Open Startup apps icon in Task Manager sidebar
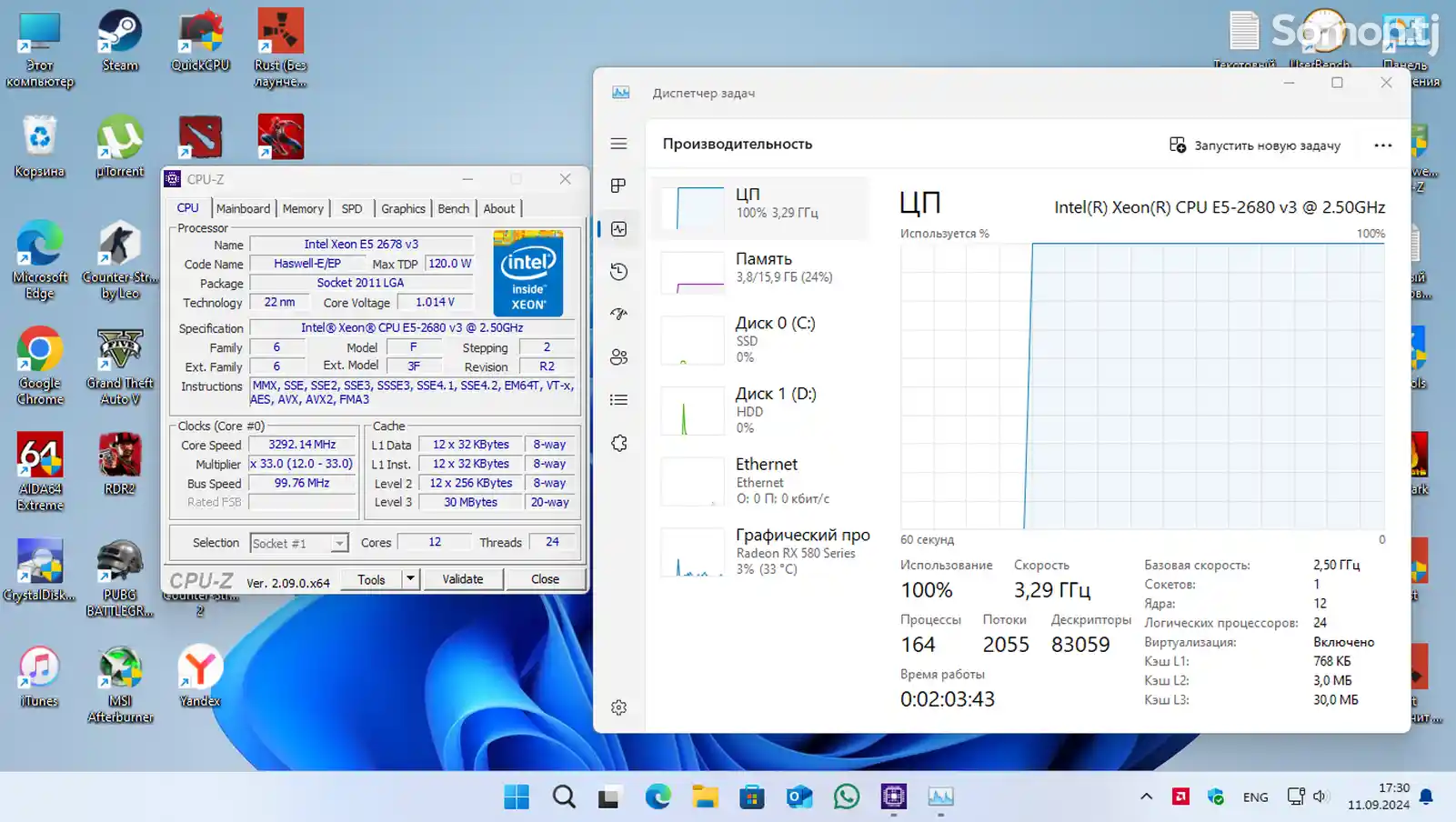The width and height of the screenshot is (1456, 822). coord(618,314)
